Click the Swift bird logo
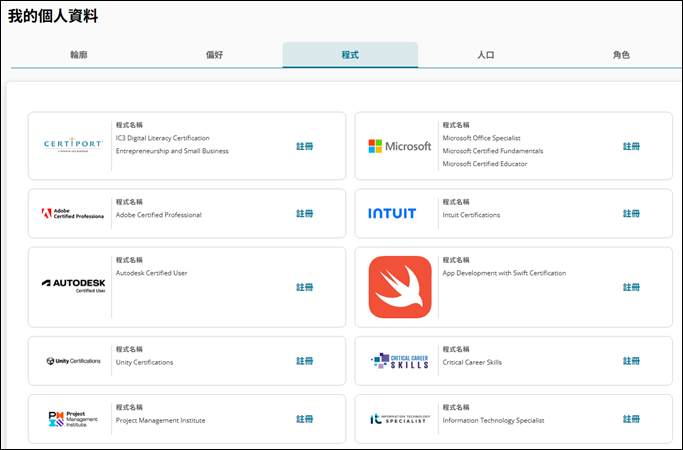 point(400,287)
